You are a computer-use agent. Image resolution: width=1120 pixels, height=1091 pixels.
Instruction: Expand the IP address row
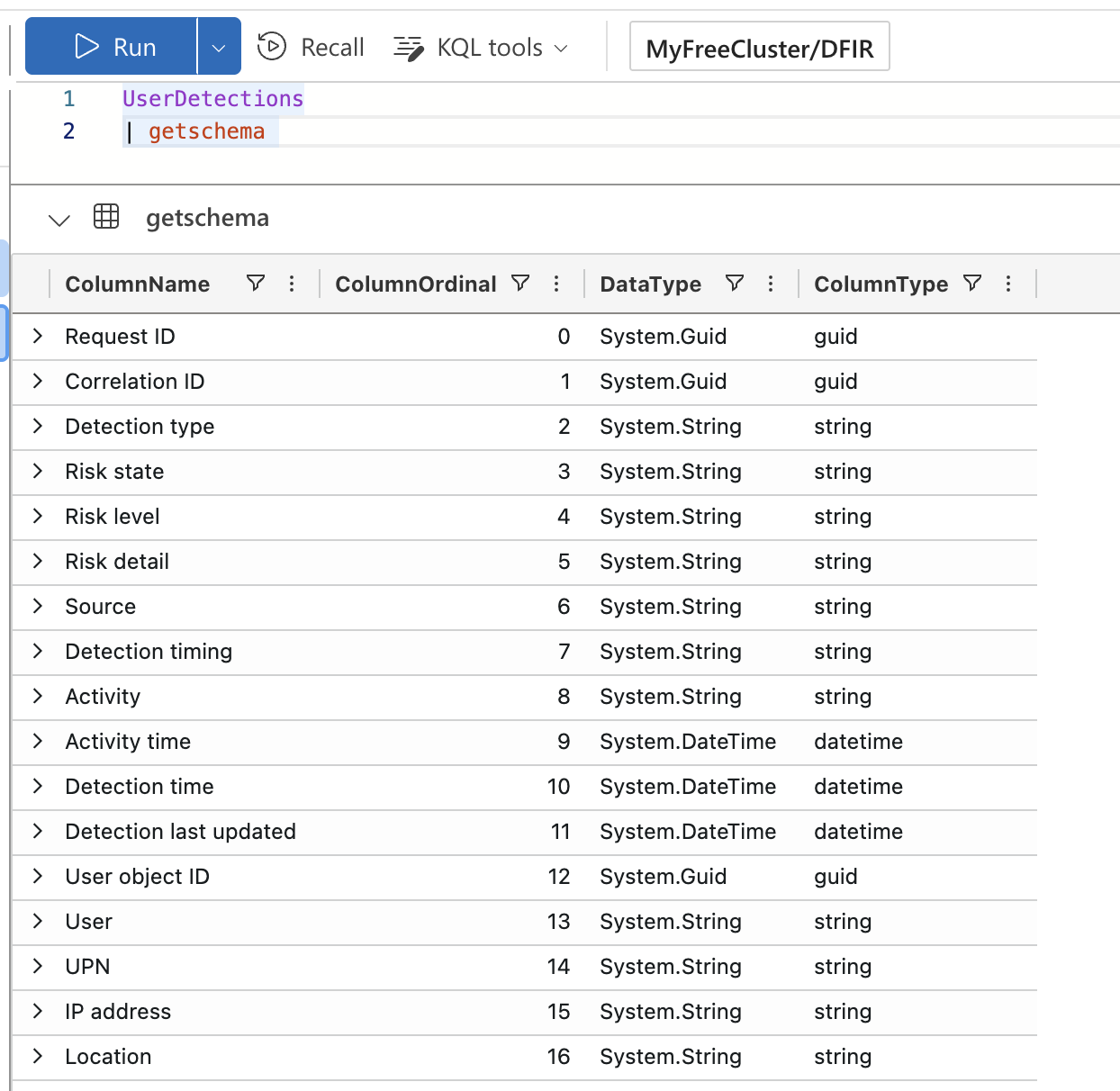pyautogui.click(x=38, y=1011)
